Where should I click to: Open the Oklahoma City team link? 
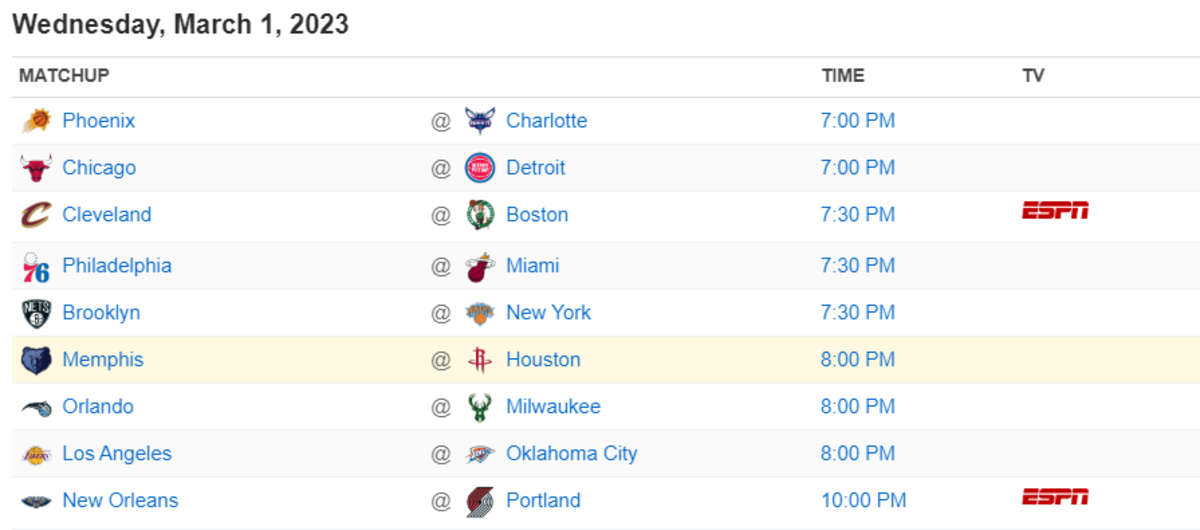coord(572,453)
